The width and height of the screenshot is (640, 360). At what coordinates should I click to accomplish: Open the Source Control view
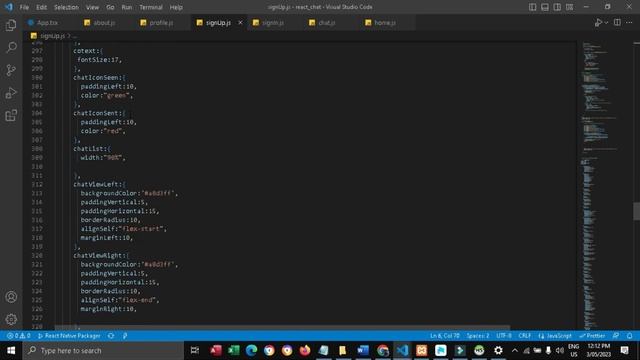point(11,70)
